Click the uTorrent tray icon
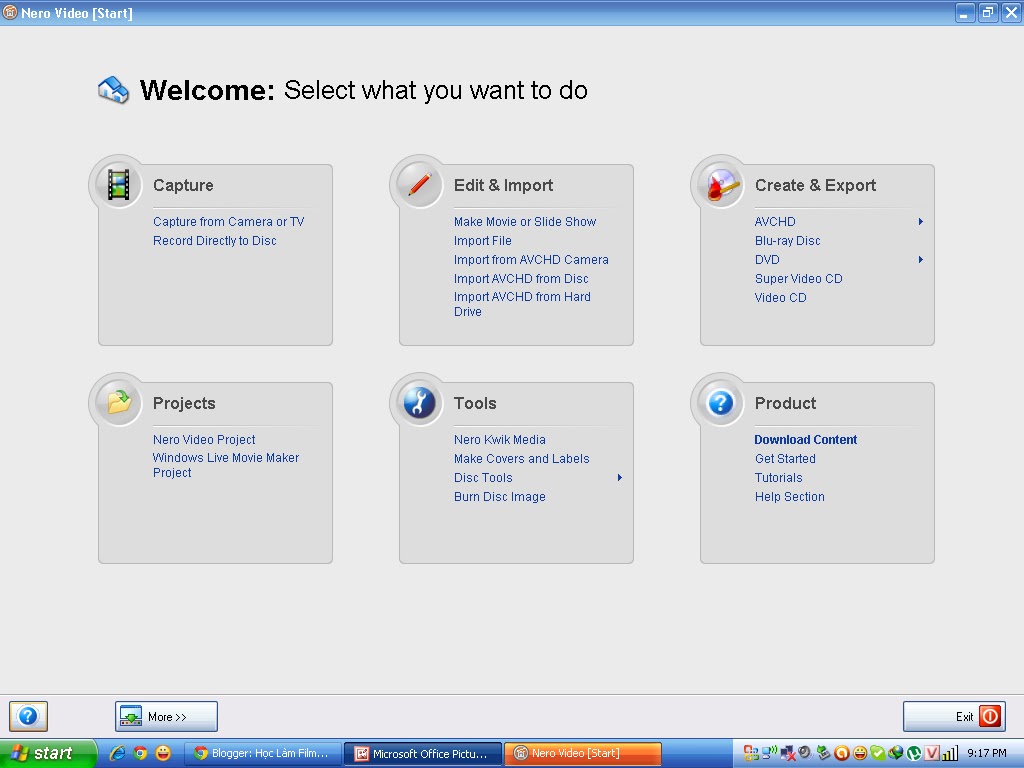 click(x=914, y=753)
